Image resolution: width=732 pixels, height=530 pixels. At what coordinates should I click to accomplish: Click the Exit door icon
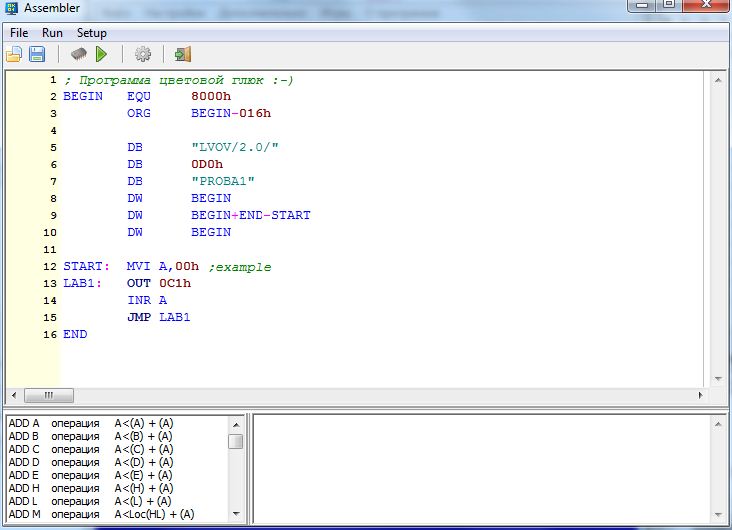[x=182, y=54]
